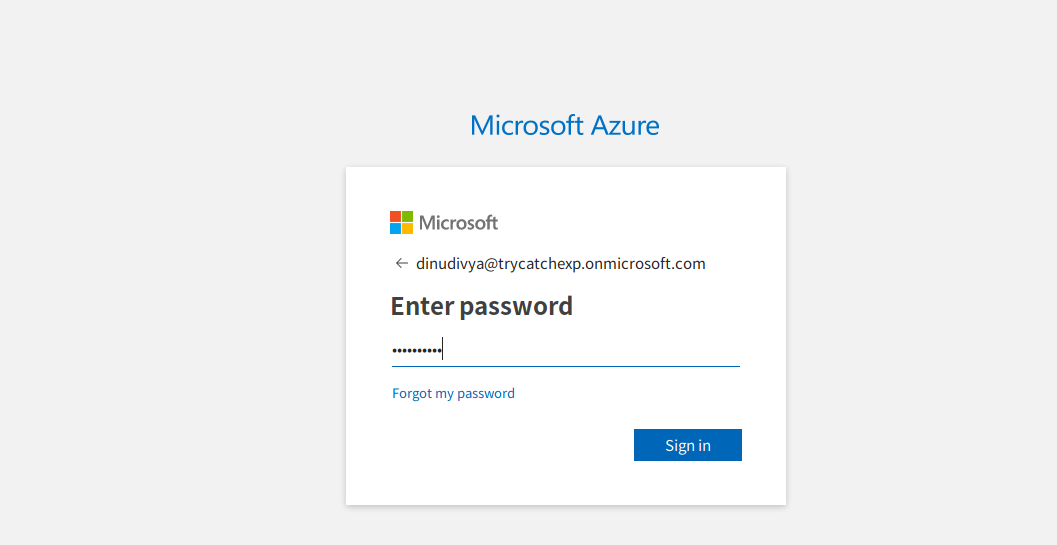Click the word Azure in page title
1057x545 pixels.
pos(625,125)
